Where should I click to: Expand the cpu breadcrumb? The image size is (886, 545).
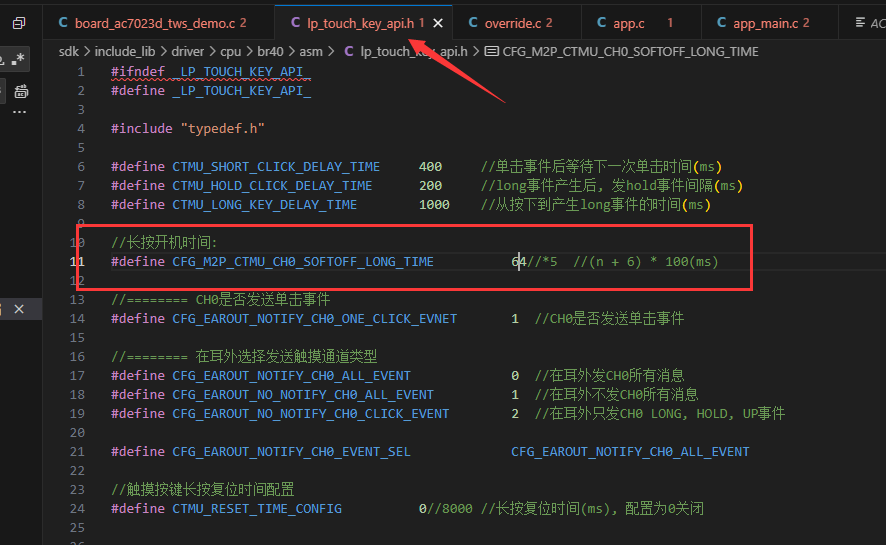[231, 51]
